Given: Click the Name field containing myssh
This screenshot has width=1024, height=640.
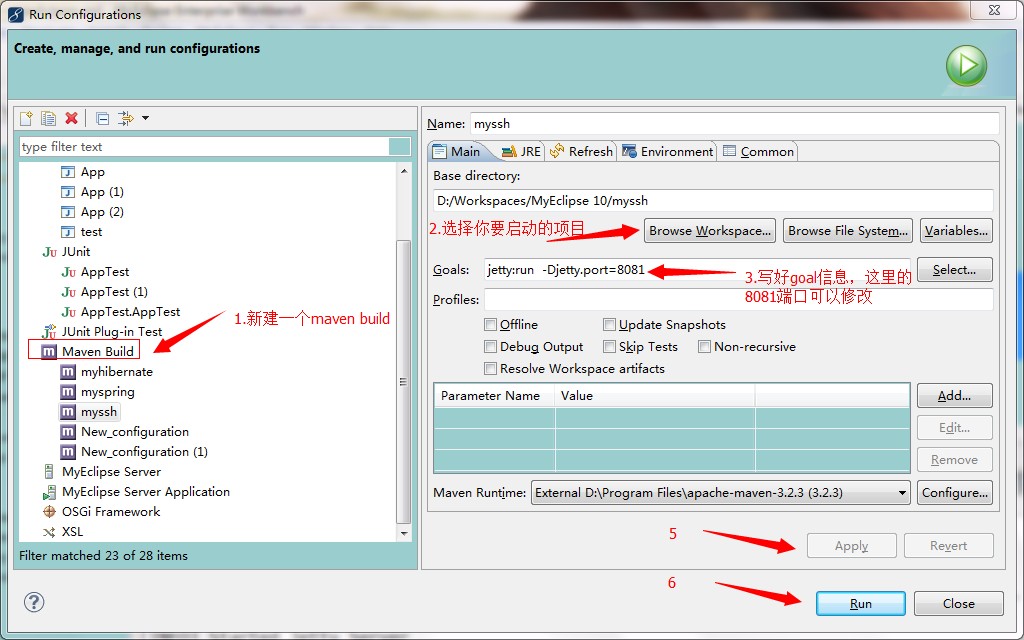Looking at the screenshot, I should (x=735, y=123).
